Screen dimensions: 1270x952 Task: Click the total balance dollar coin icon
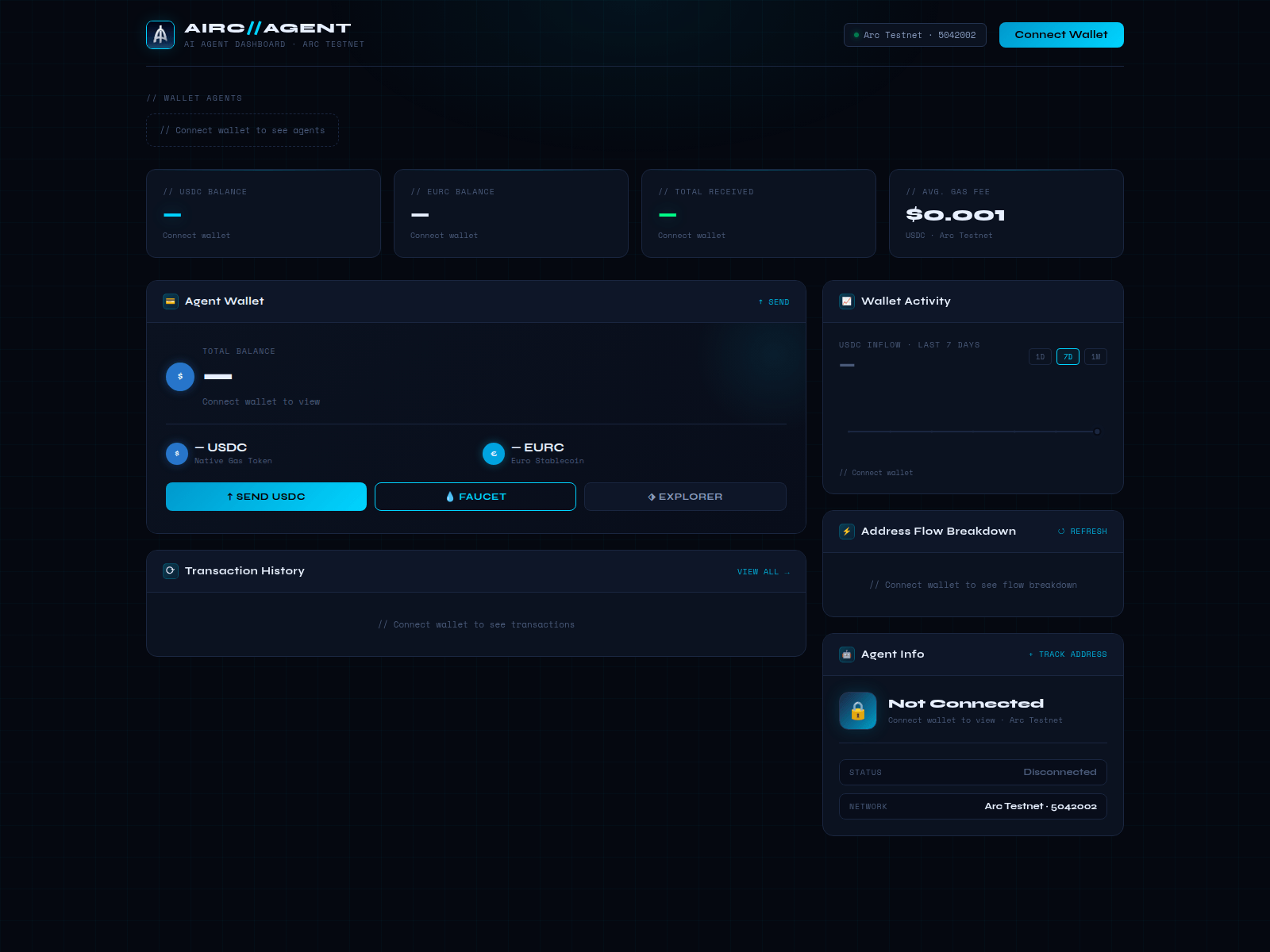[x=180, y=377]
